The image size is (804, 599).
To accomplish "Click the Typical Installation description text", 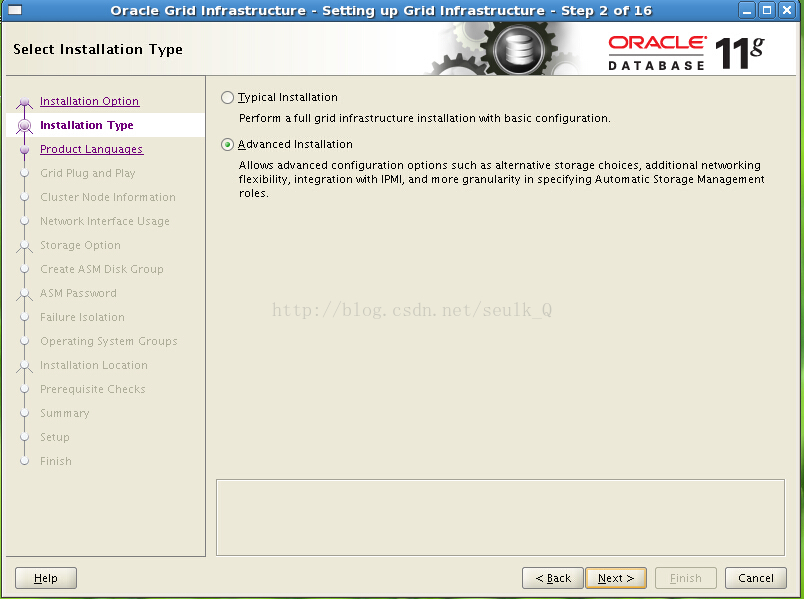I will (425, 118).
